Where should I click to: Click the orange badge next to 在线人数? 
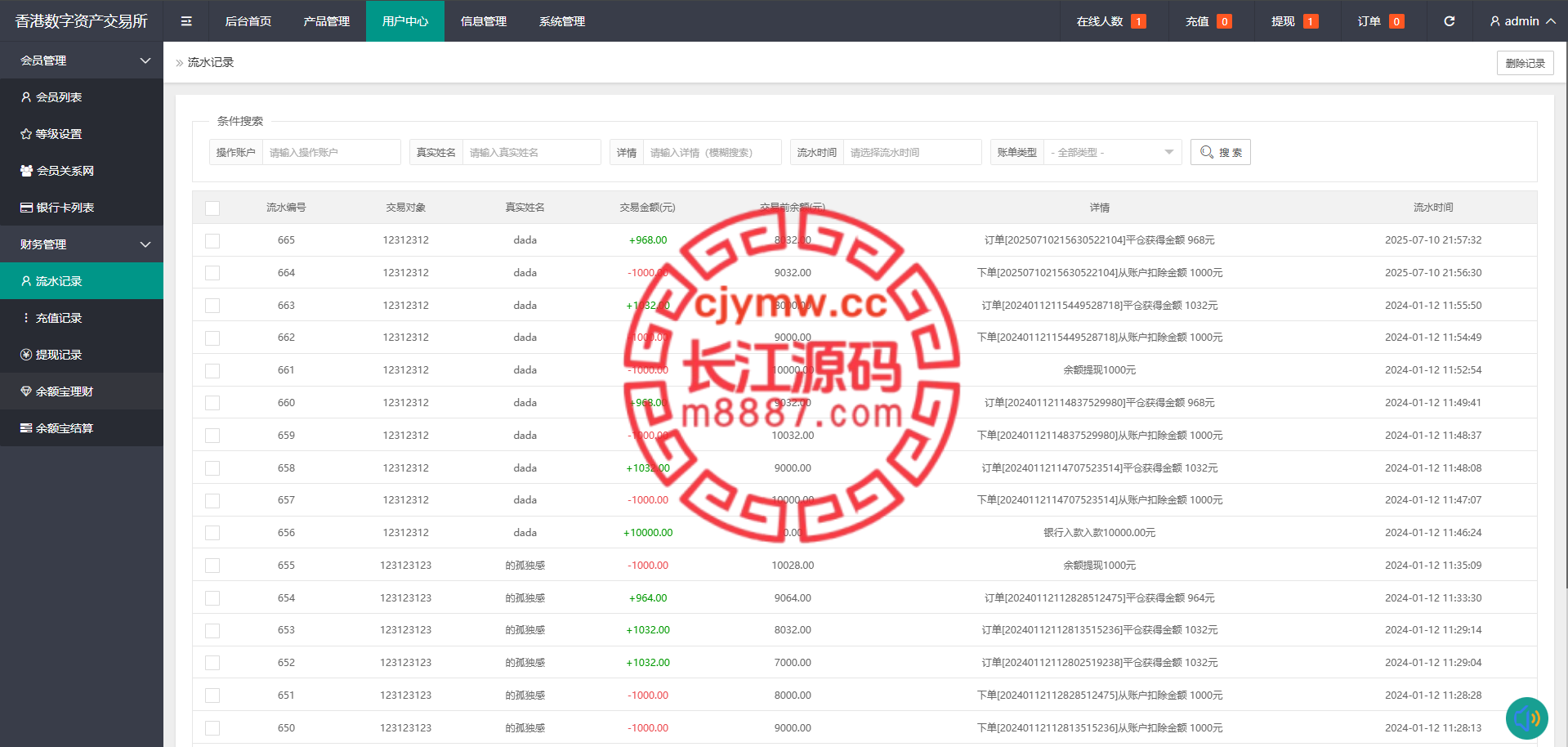pos(1138,21)
